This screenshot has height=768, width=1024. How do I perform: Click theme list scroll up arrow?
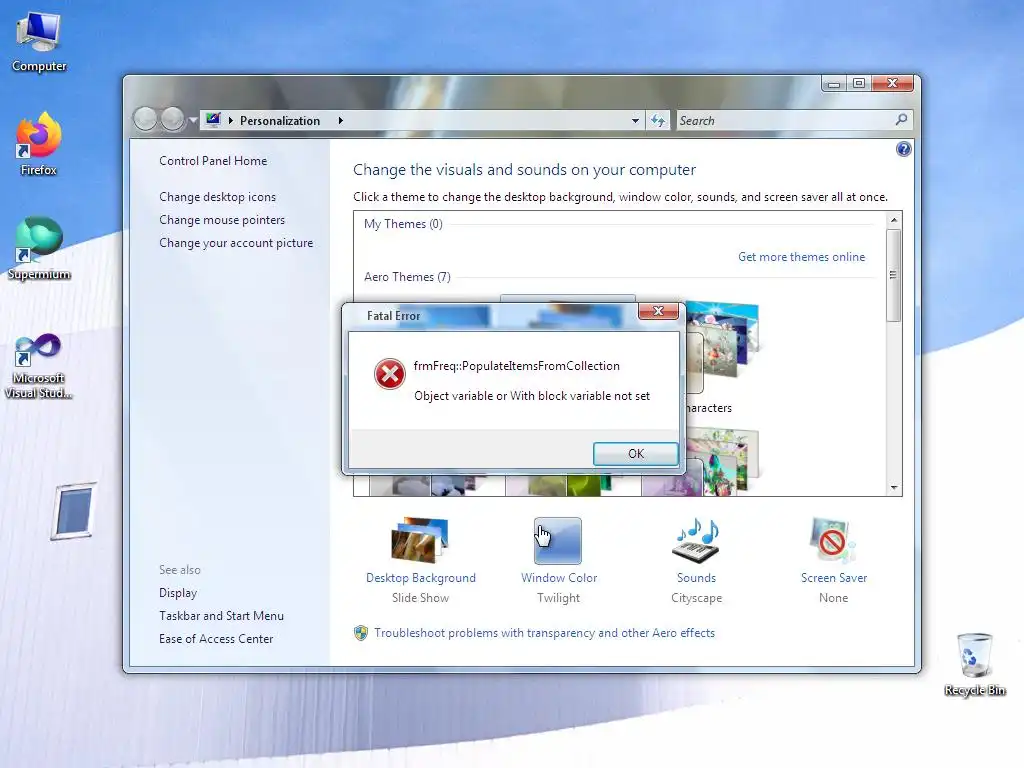[893, 220]
